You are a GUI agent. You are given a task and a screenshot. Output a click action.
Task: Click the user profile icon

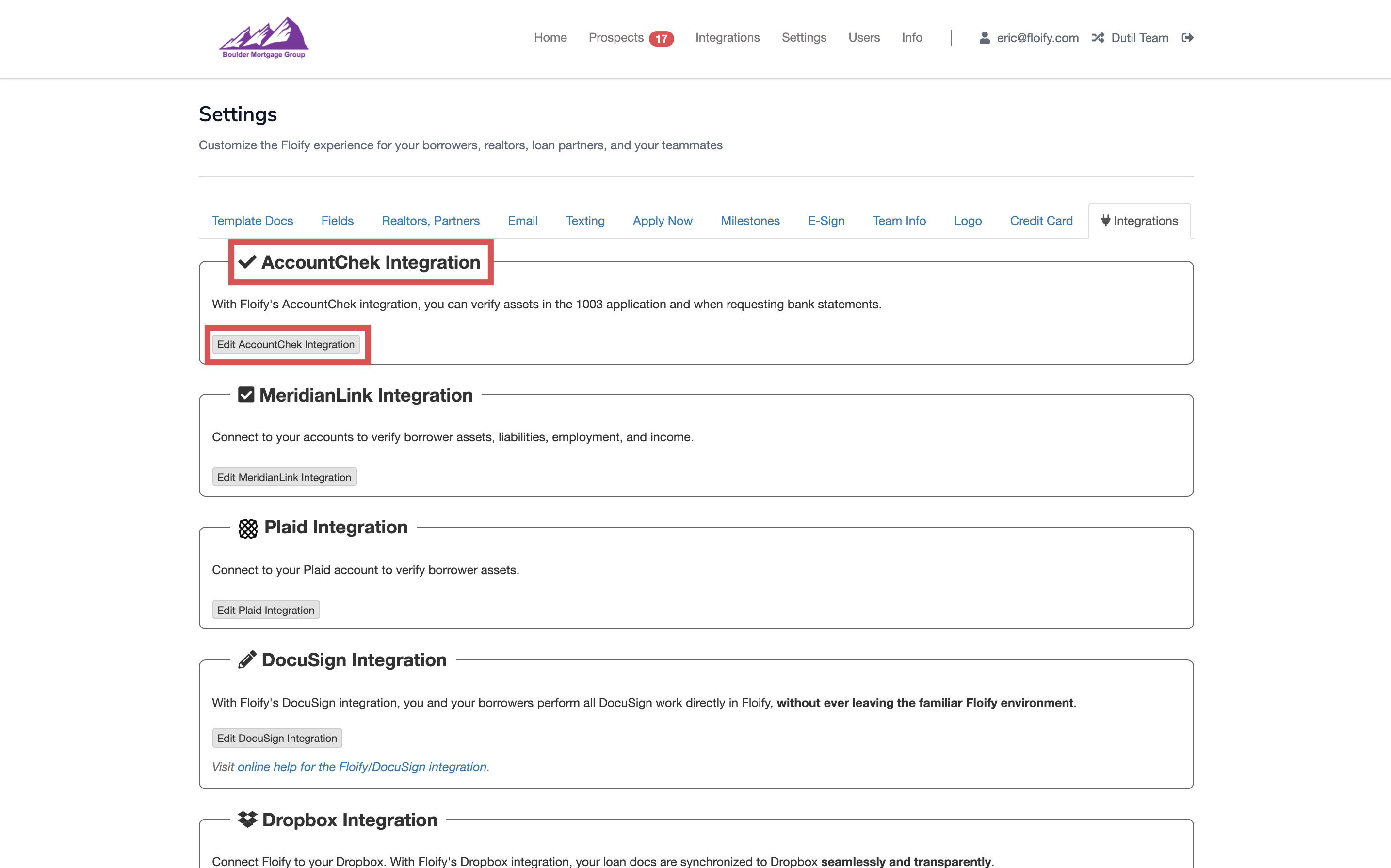point(984,38)
